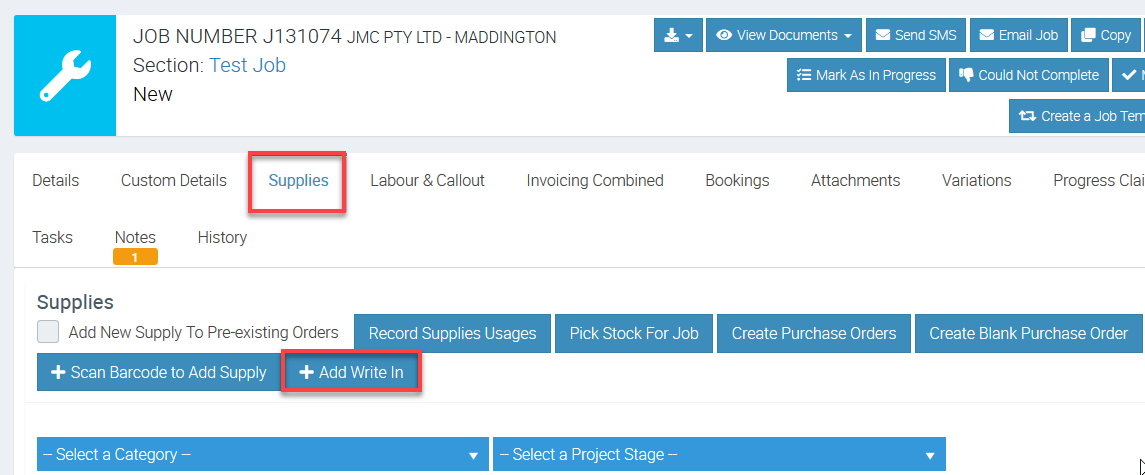Click Scan Barcode to Add Supply
This screenshot has height=475, width=1145.
click(x=158, y=373)
